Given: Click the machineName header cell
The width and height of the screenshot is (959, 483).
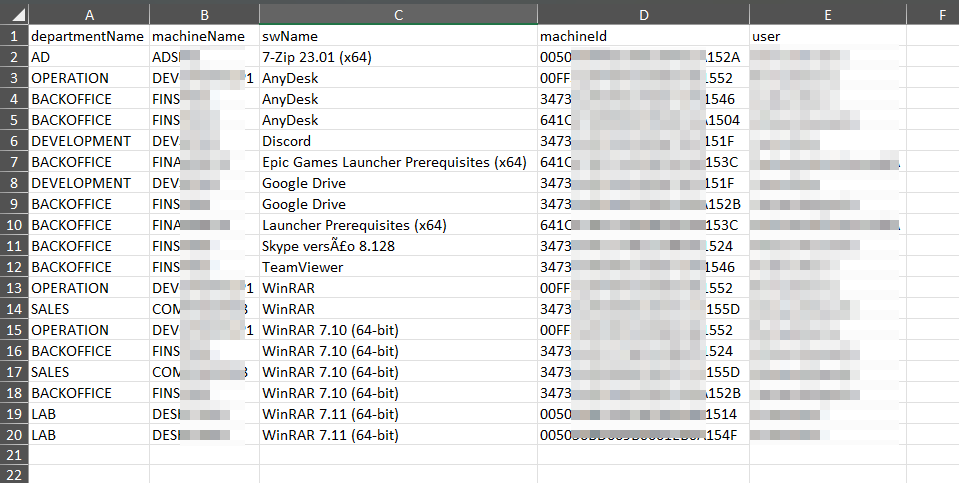Looking at the screenshot, I should [x=204, y=36].
